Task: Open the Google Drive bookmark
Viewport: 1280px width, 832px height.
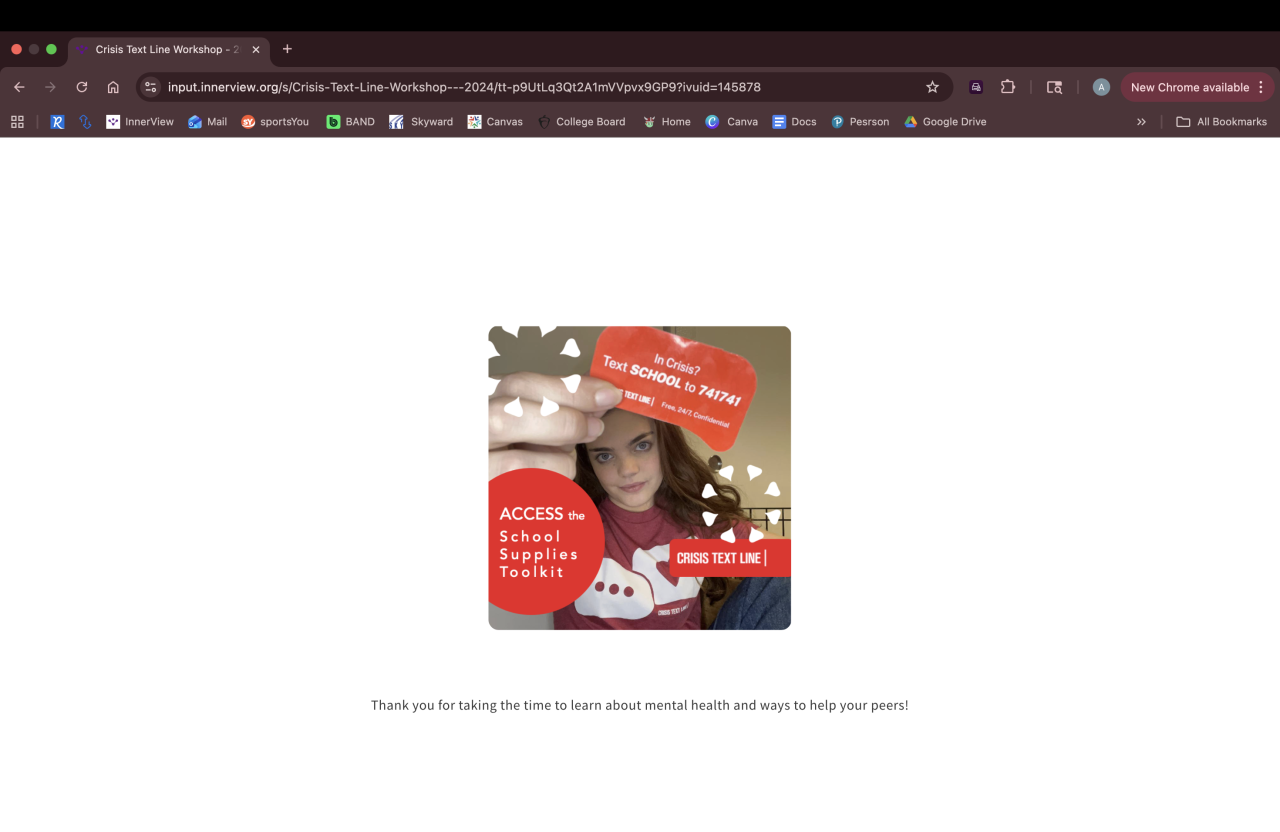Action: (945, 122)
